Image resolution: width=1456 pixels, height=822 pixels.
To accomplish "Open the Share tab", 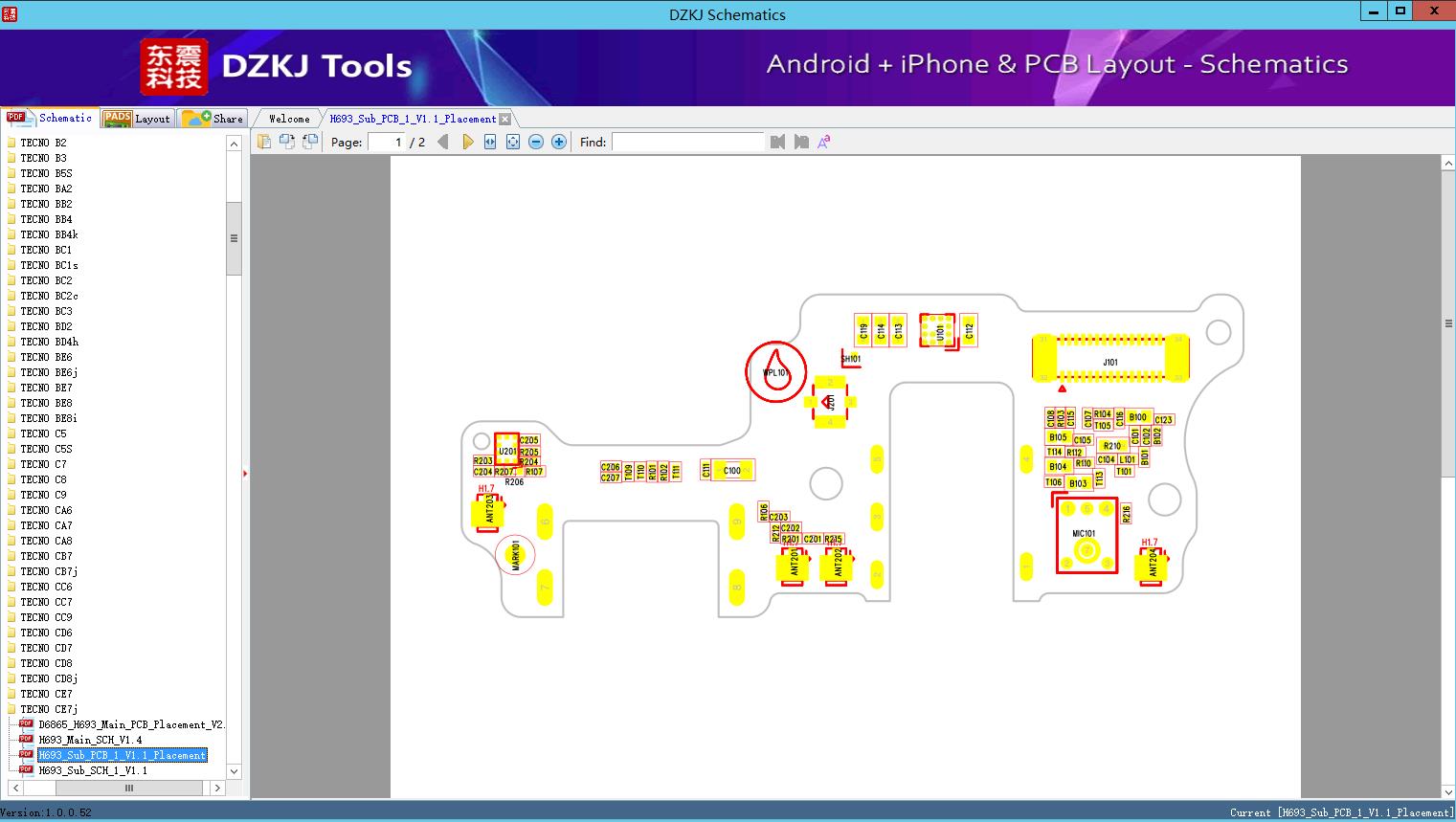I will click(213, 118).
